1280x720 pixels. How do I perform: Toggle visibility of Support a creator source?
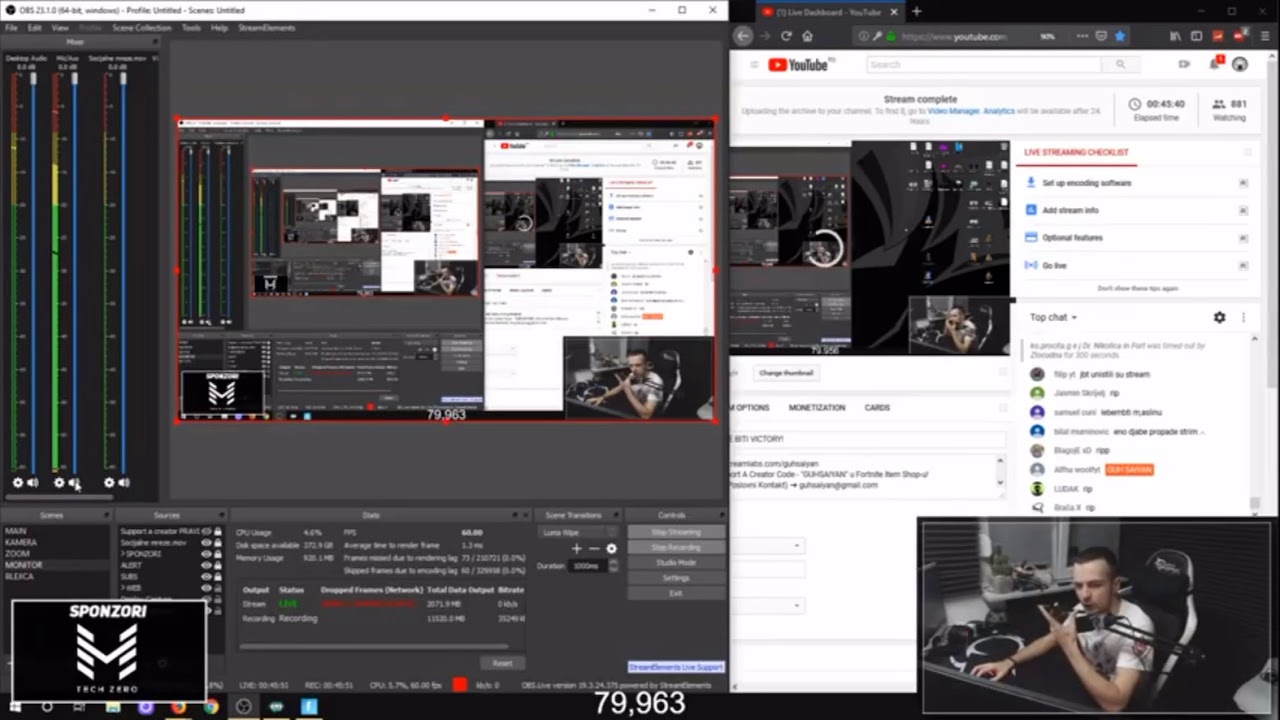(206, 531)
